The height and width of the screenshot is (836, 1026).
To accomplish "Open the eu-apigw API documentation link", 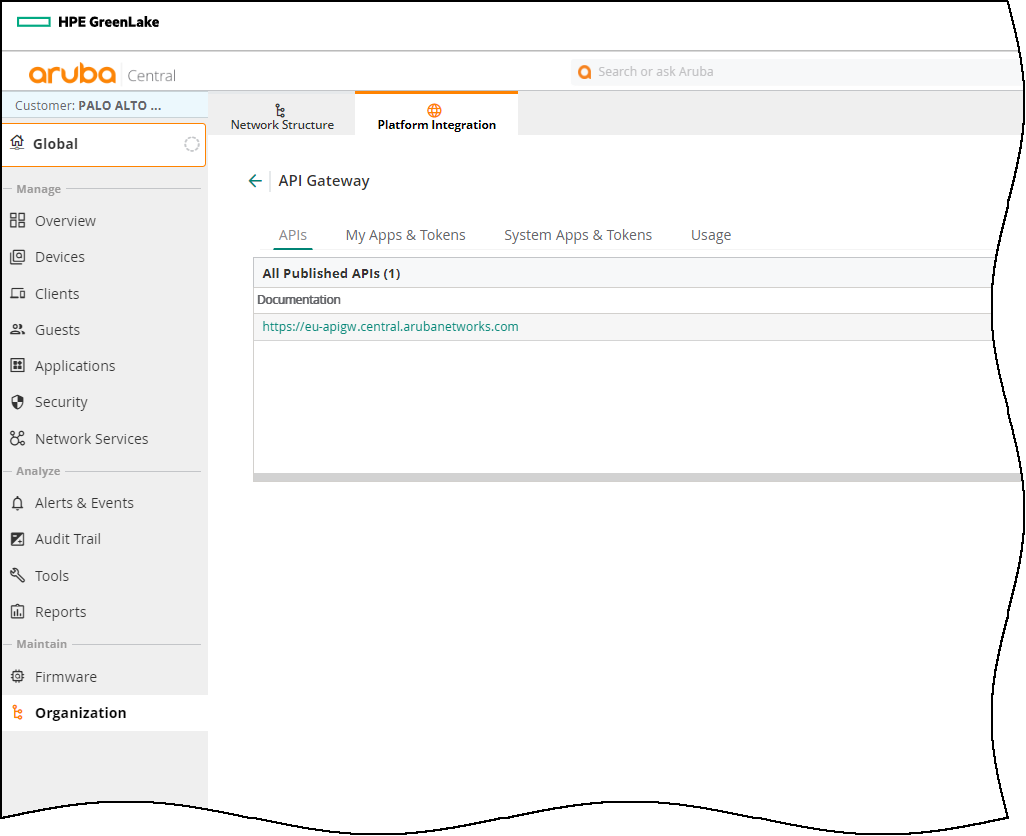I will point(390,327).
